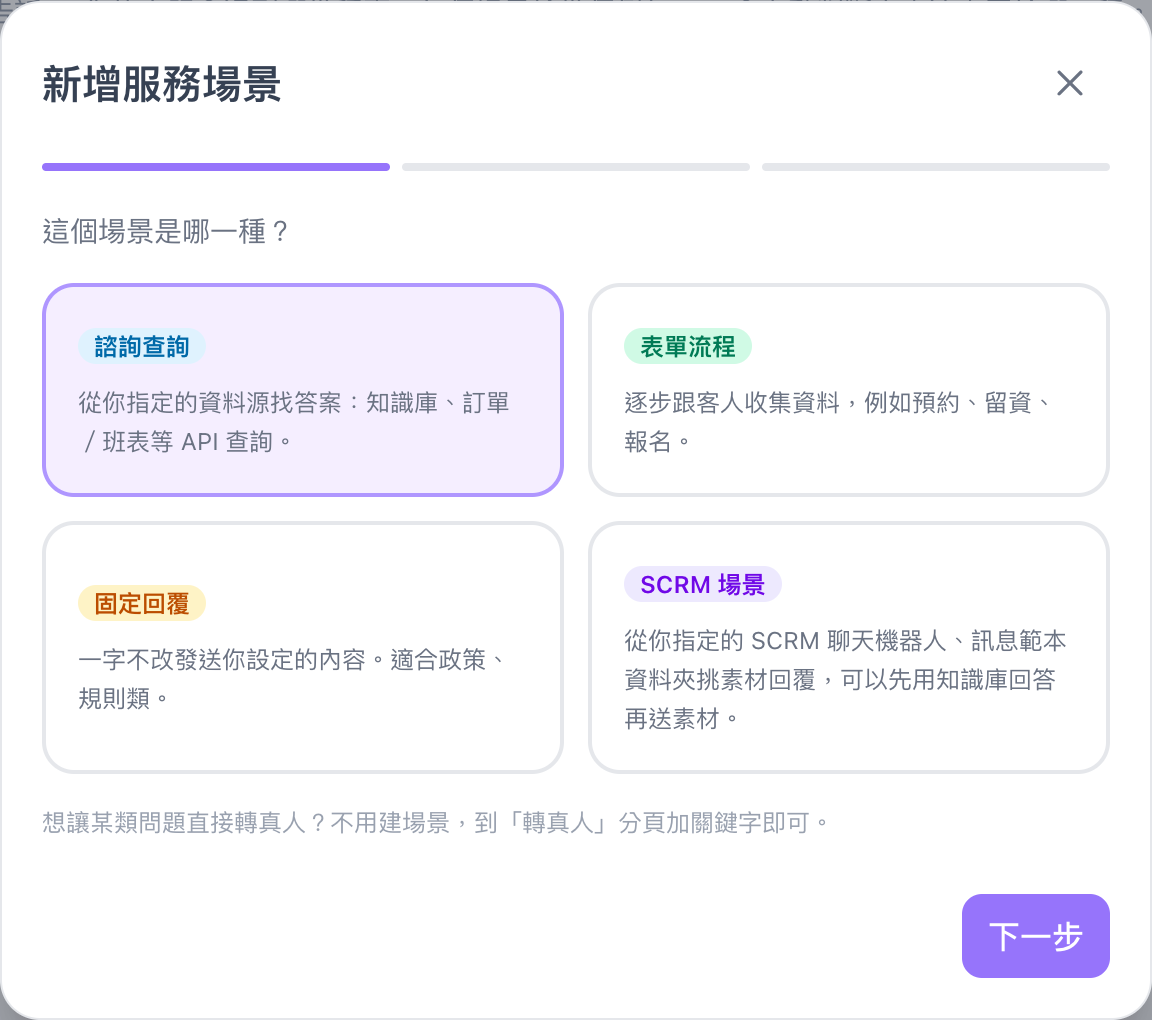The image size is (1152, 1020).
Task: Select the SCRM 場景 card
Action: pyautogui.click(x=849, y=647)
